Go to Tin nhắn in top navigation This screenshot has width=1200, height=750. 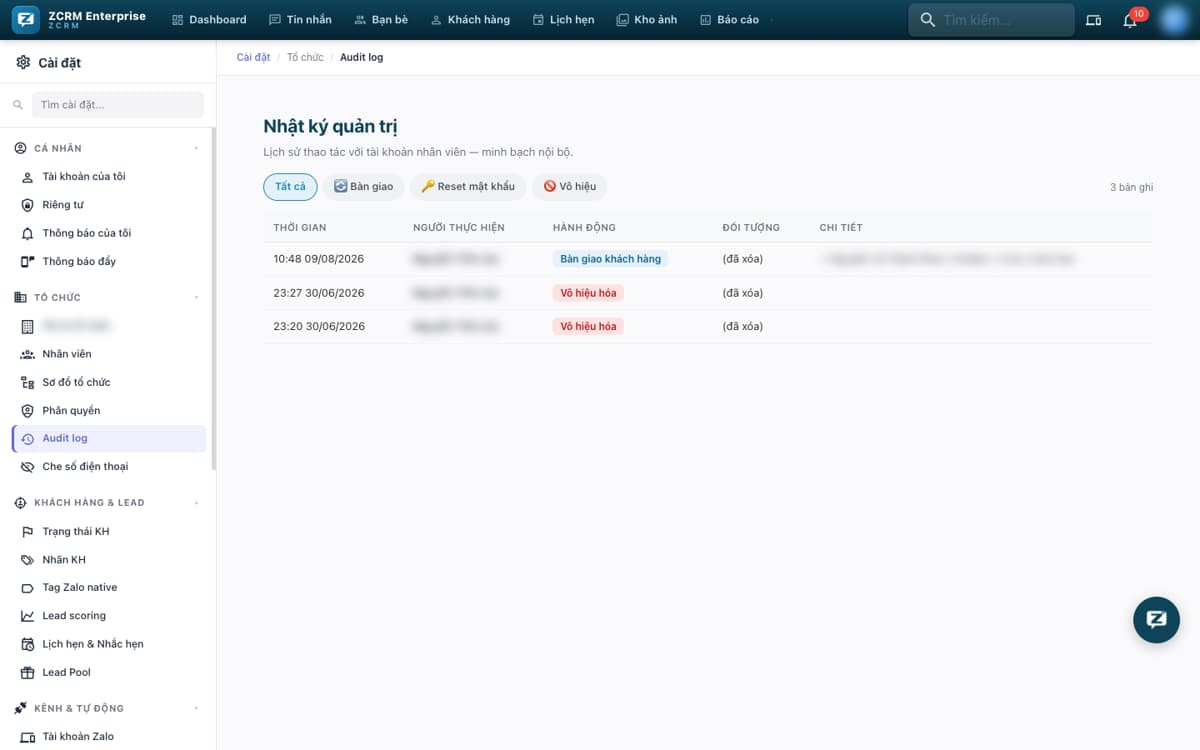(300, 20)
